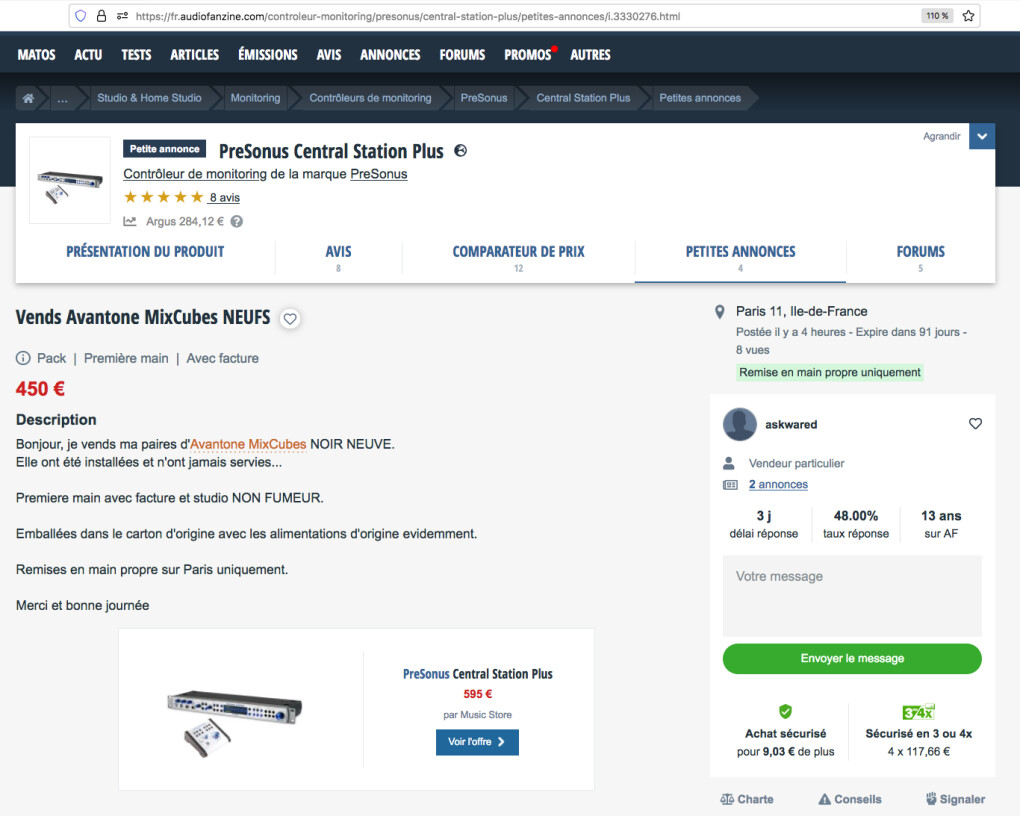Open the seller's 2 annonces link
This screenshot has width=1020, height=816.
[778, 484]
